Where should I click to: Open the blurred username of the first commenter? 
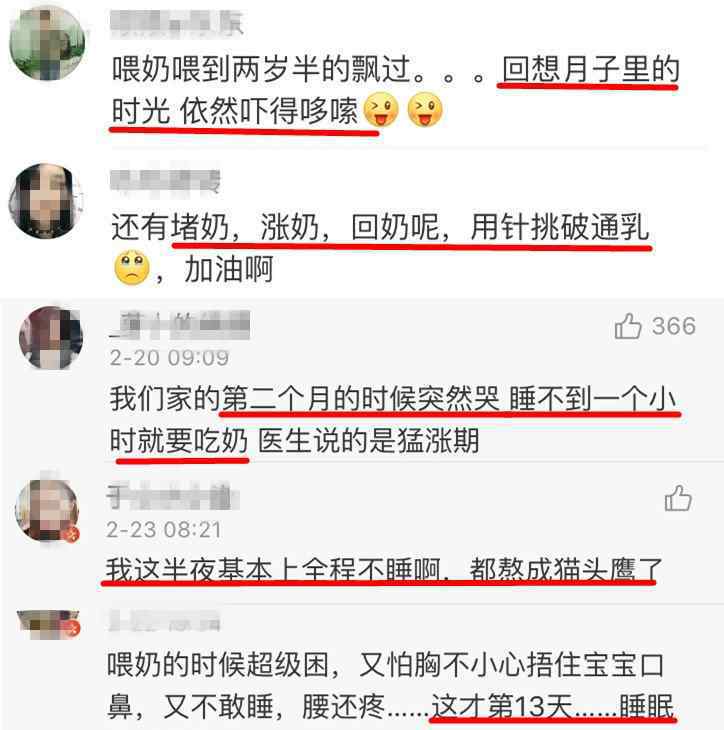click(176, 24)
